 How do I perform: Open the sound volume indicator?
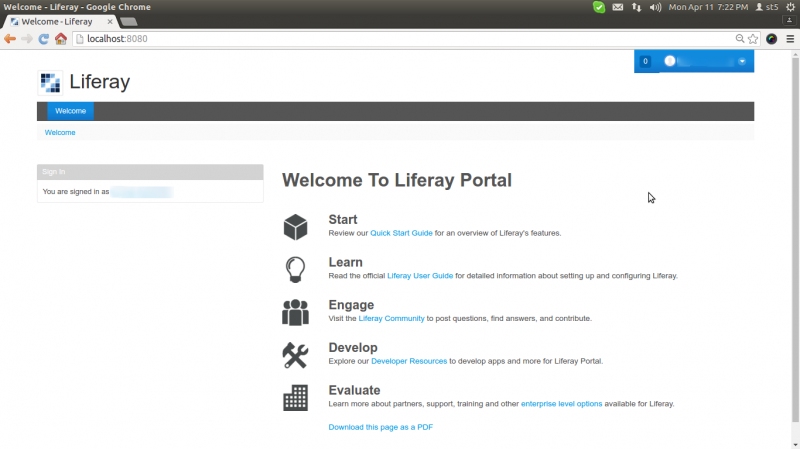point(655,7)
